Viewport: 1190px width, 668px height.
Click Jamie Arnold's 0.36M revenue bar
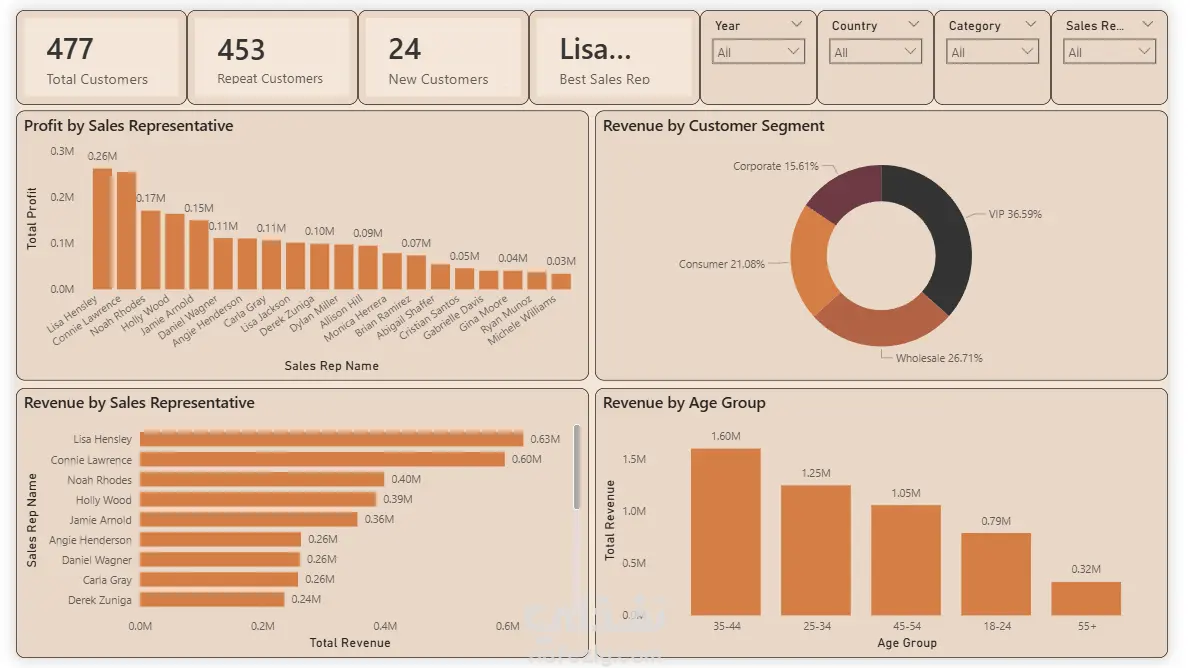click(249, 519)
